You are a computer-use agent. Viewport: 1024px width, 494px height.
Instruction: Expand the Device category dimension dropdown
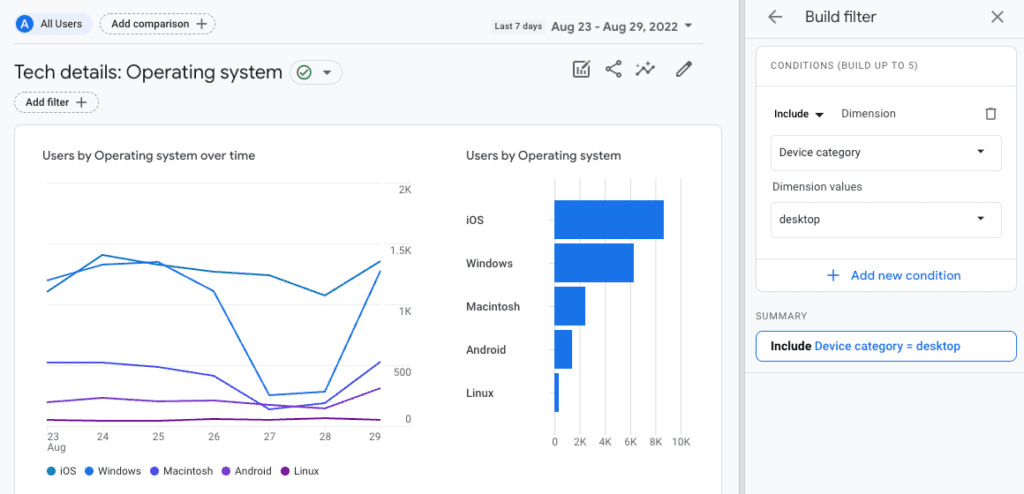[886, 153]
